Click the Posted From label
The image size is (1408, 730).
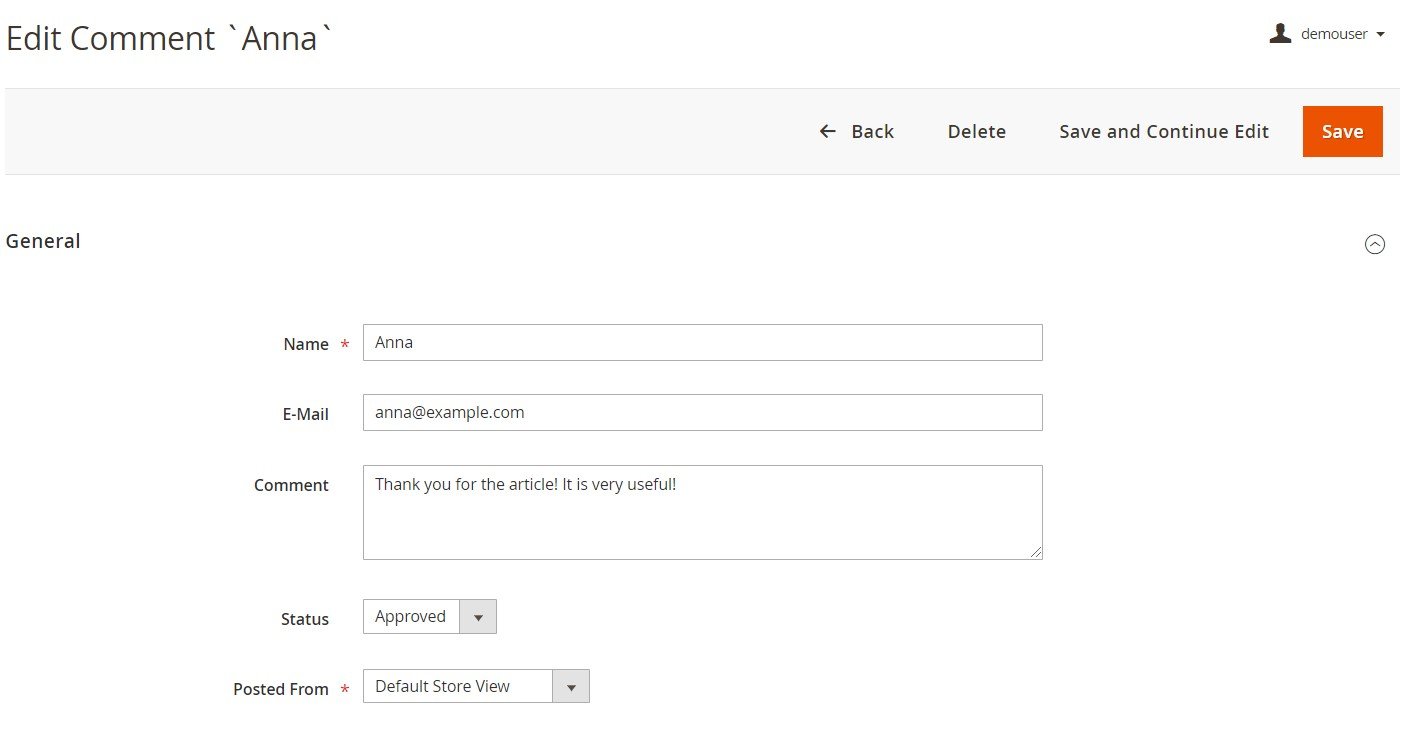click(x=281, y=689)
